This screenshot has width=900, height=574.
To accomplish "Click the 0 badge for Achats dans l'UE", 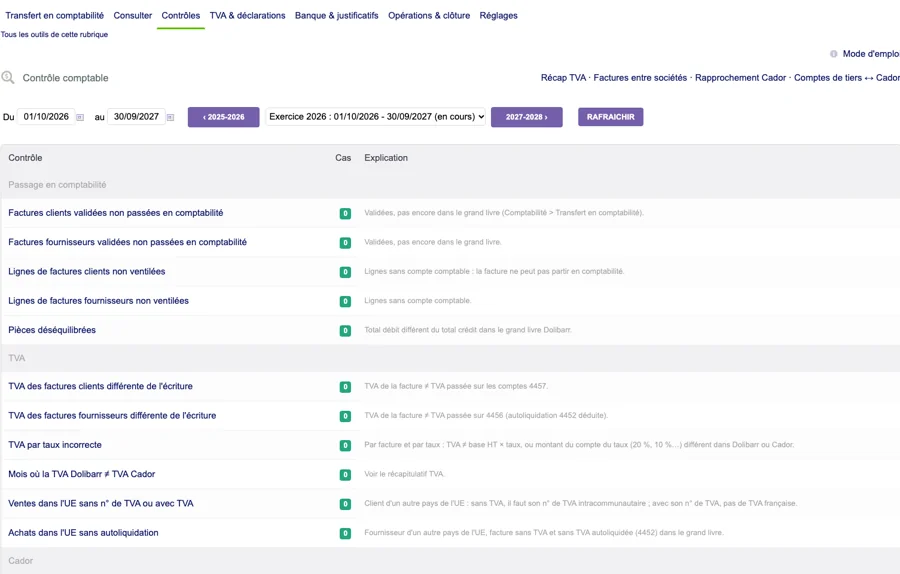I will coord(345,533).
